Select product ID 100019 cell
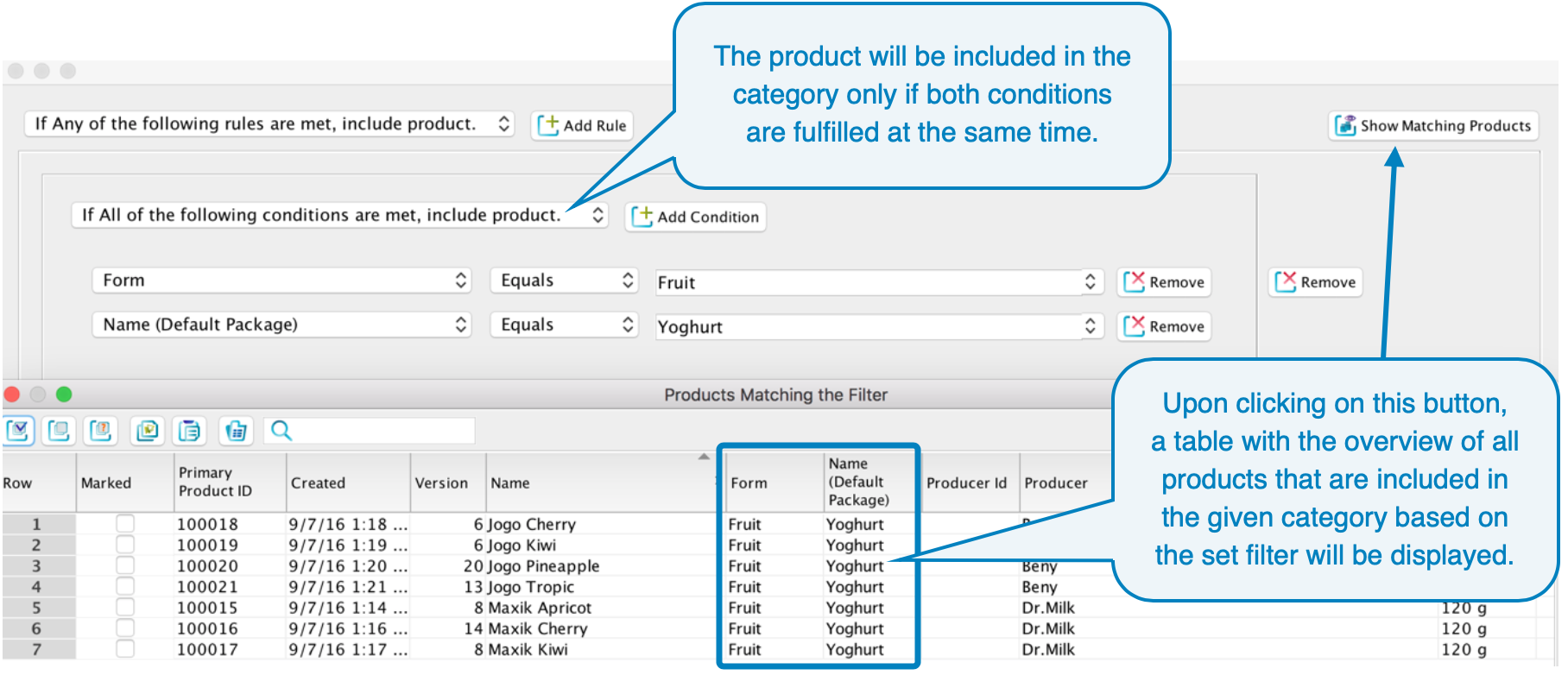The height and width of the screenshot is (675, 1568). click(x=230, y=545)
